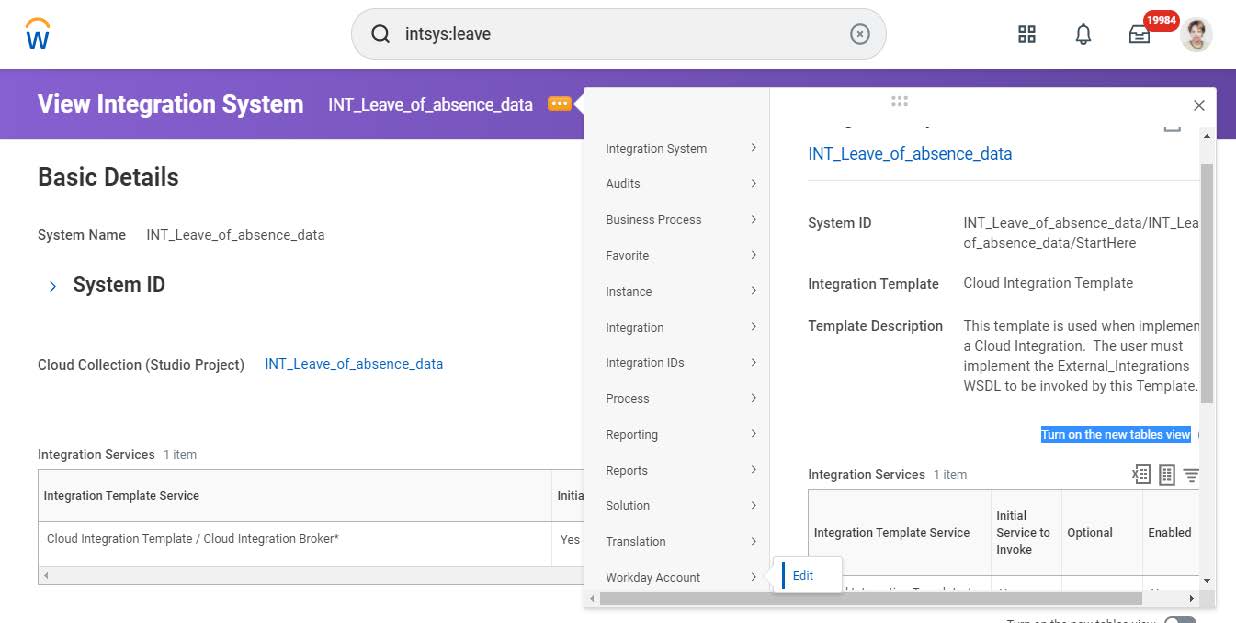The image size is (1236, 623).
Task: Expand the Reporting chevron arrow
Action: (x=753, y=434)
